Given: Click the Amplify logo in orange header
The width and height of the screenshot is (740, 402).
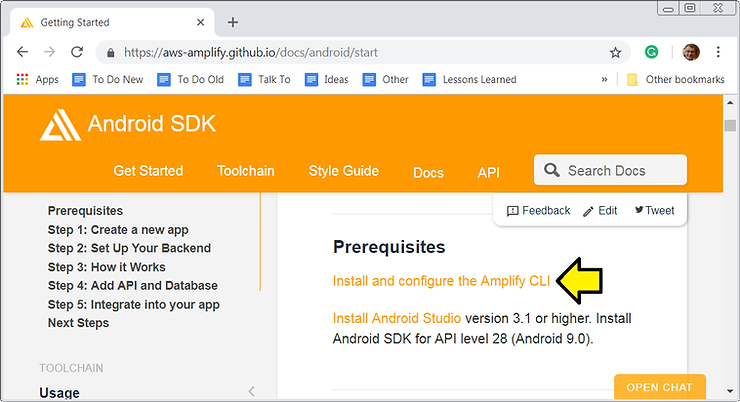Looking at the screenshot, I should click(x=59, y=125).
